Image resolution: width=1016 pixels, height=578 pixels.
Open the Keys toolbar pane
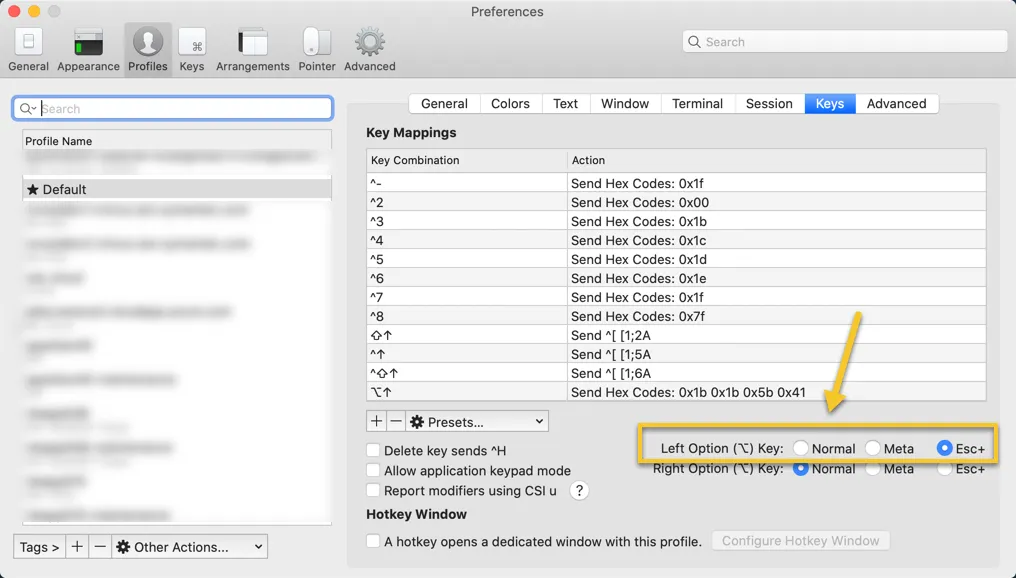click(192, 49)
